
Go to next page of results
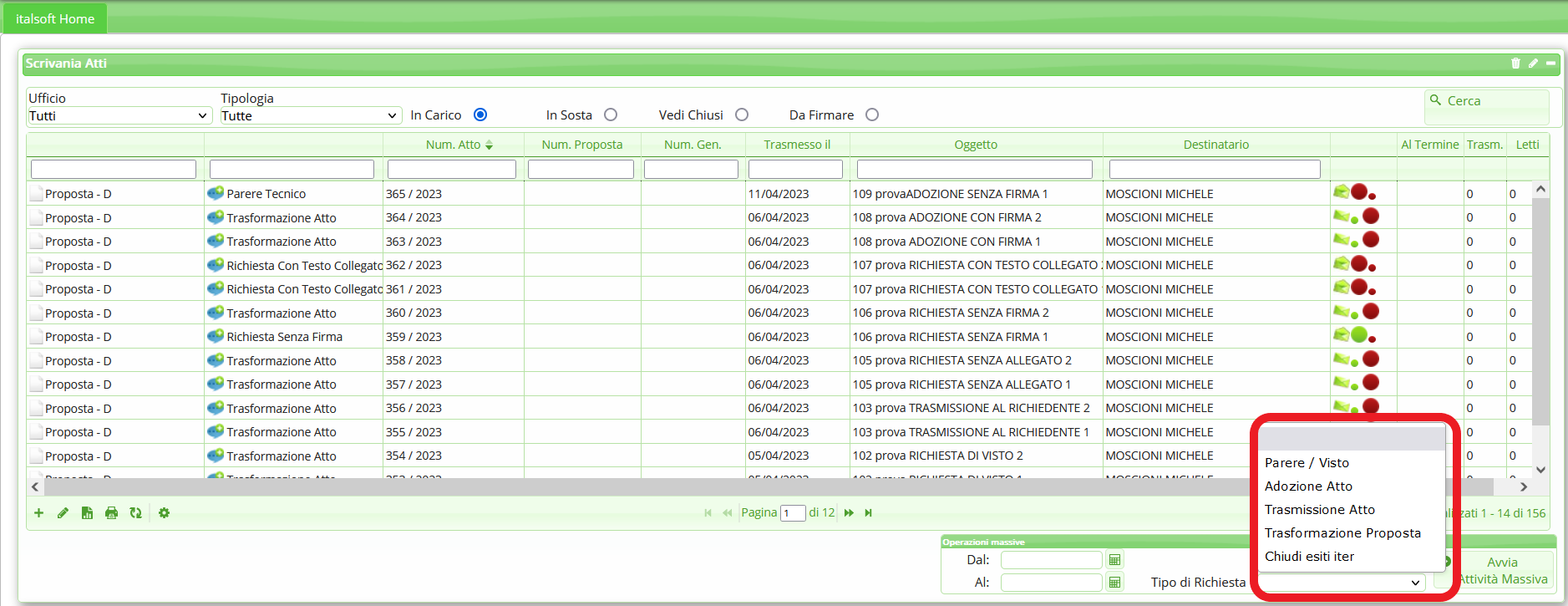pyautogui.click(x=849, y=513)
